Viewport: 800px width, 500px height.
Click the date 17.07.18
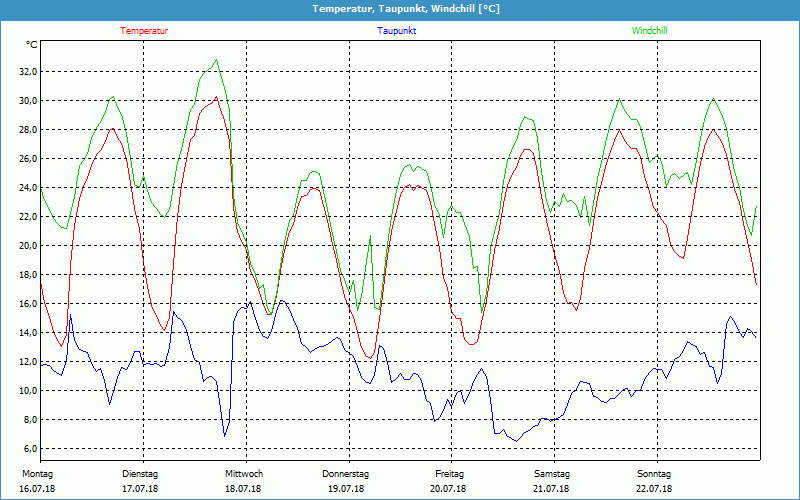point(140,489)
